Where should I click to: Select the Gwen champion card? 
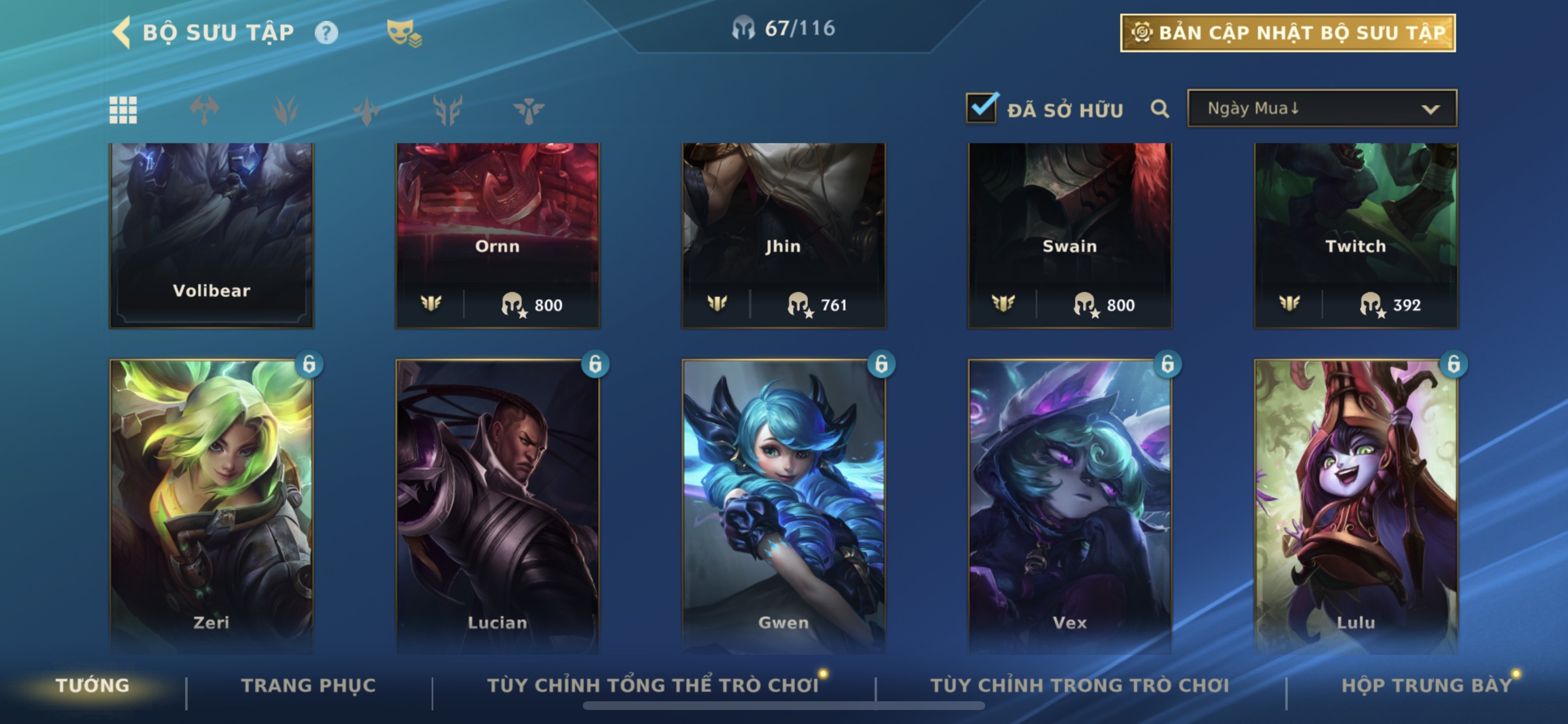coord(783,506)
